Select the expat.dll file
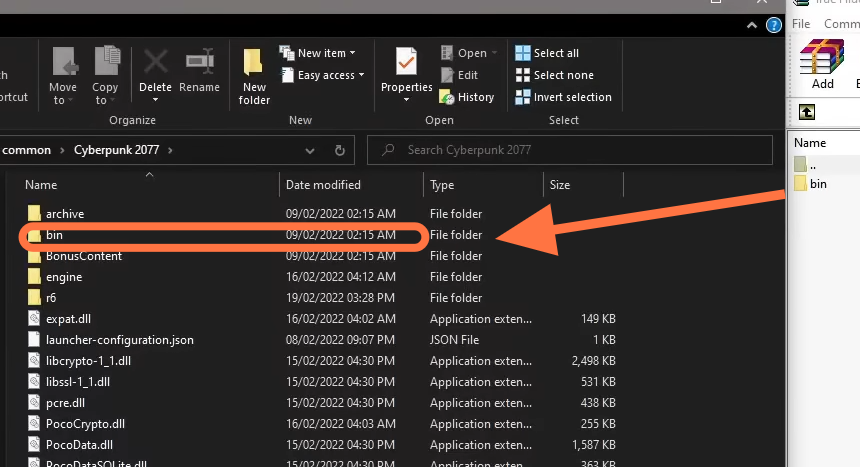 click(x=68, y=319)
